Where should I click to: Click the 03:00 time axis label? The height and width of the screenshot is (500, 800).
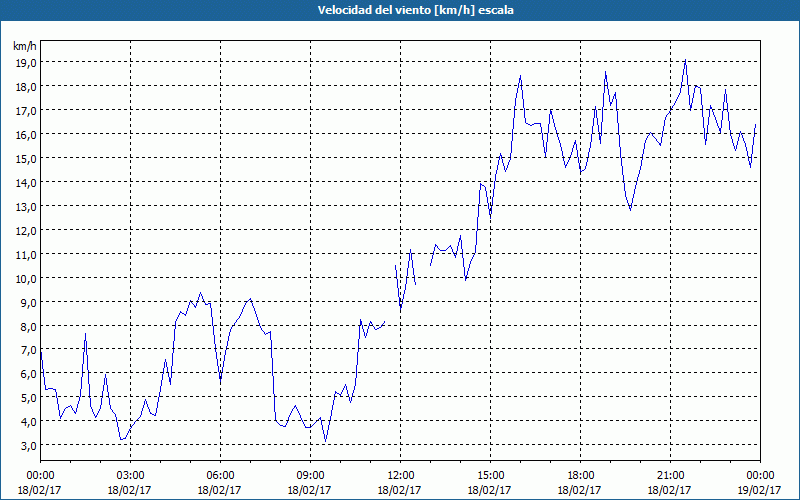click(x=131, y=476)
